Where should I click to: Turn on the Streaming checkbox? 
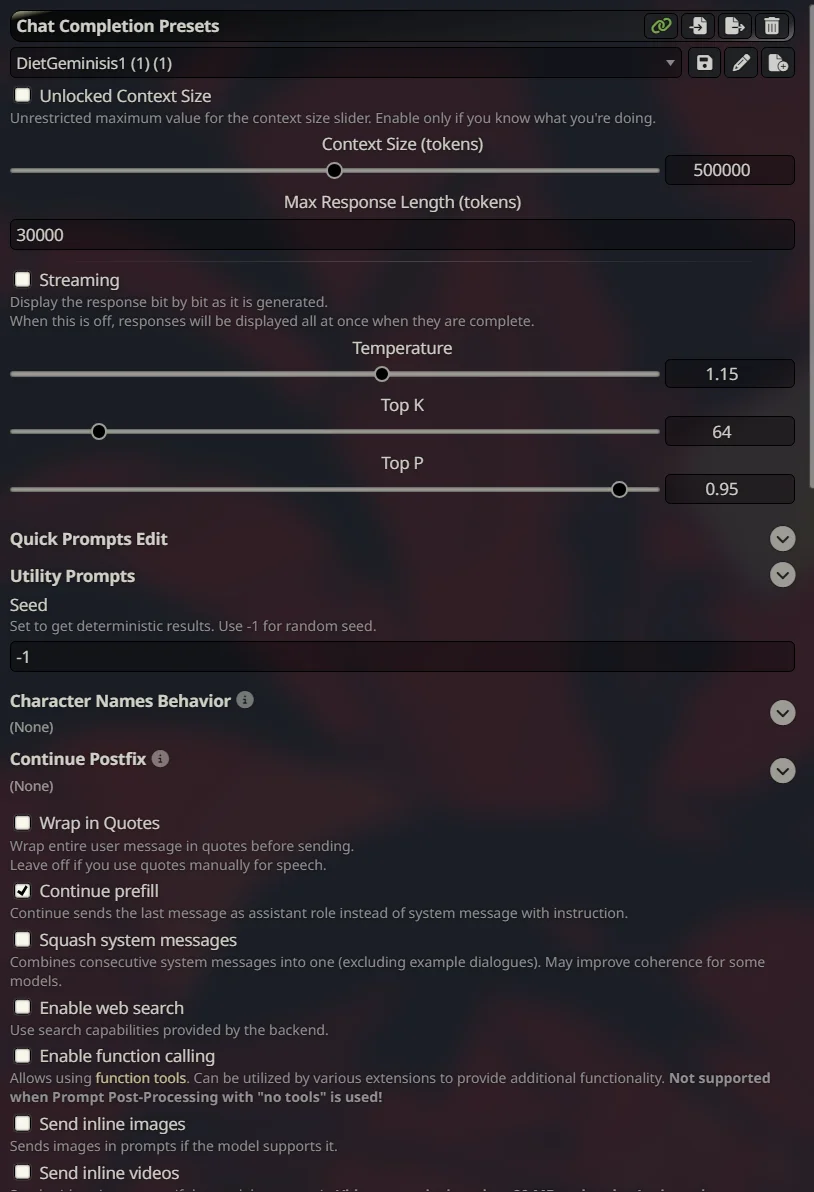pyautogui.click(x=22, y=280)
